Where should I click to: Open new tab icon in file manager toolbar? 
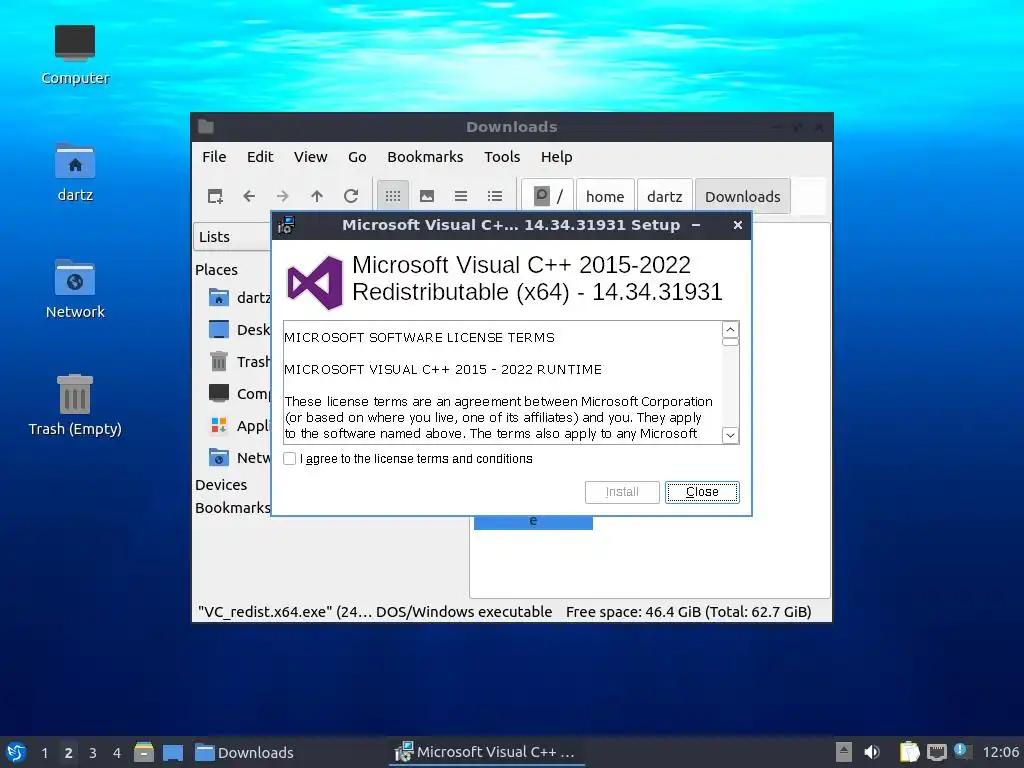click(x=215, y=196)
